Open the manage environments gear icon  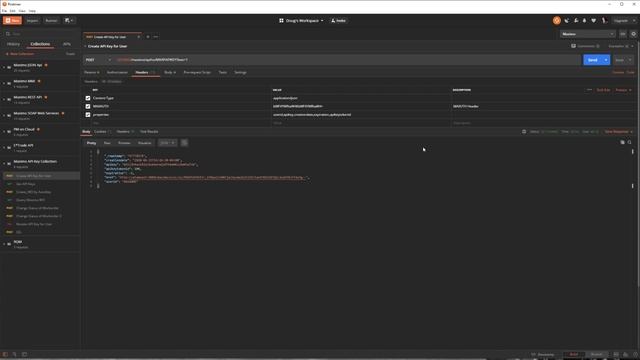click(x=633, y=34)
